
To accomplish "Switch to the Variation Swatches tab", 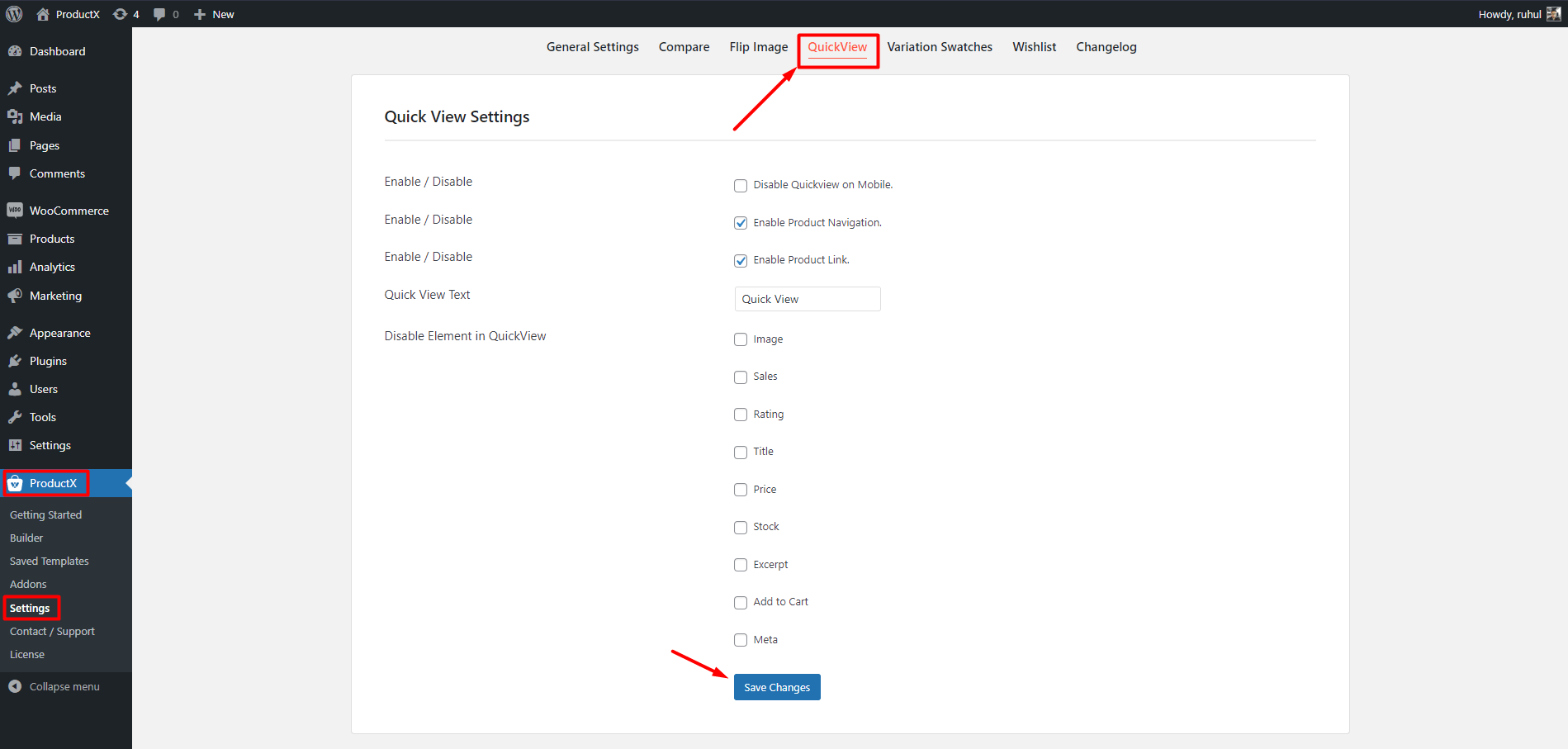I will click(x=940, y=47).
